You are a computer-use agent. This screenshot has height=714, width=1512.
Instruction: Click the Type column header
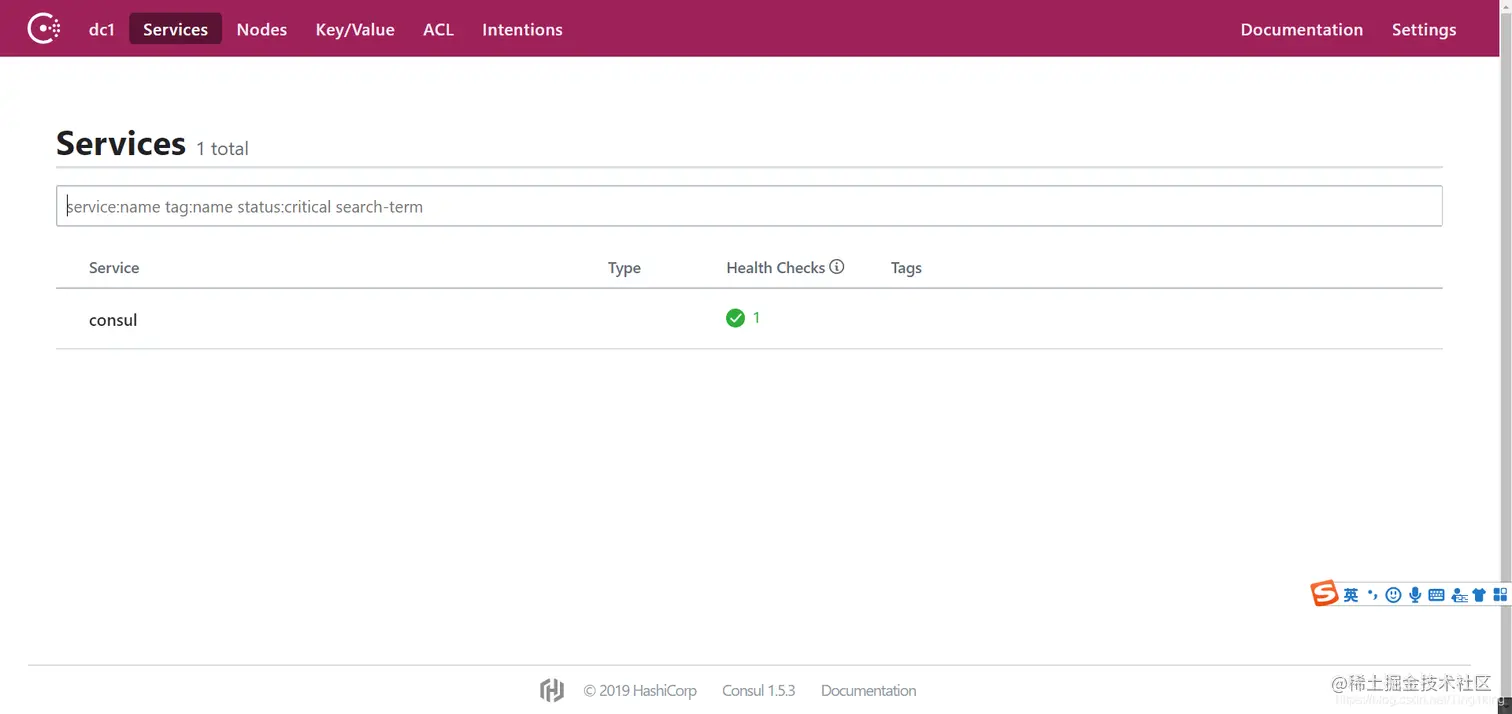(x=624, y=268)
